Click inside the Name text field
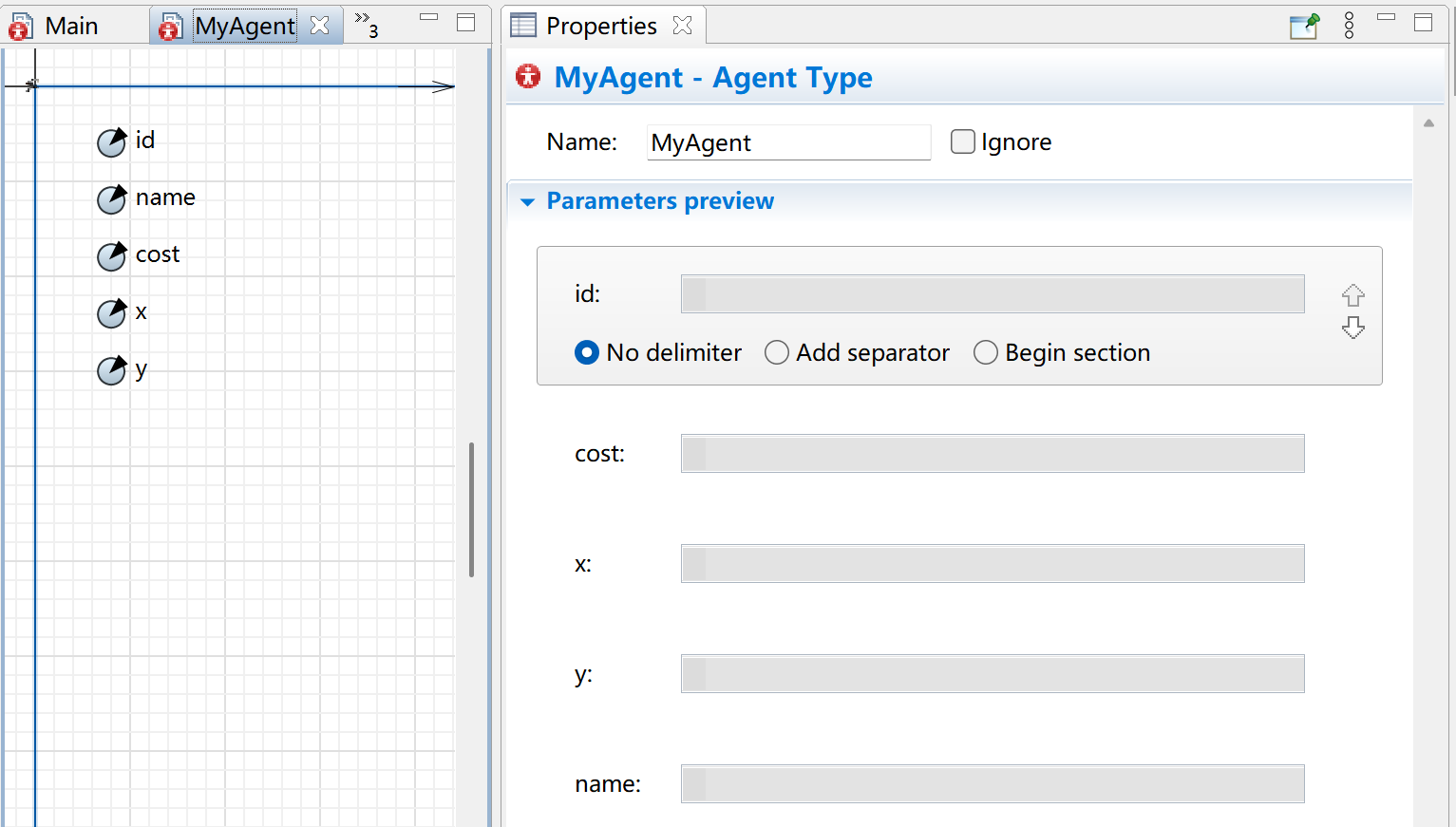 [x=788, y=141]
